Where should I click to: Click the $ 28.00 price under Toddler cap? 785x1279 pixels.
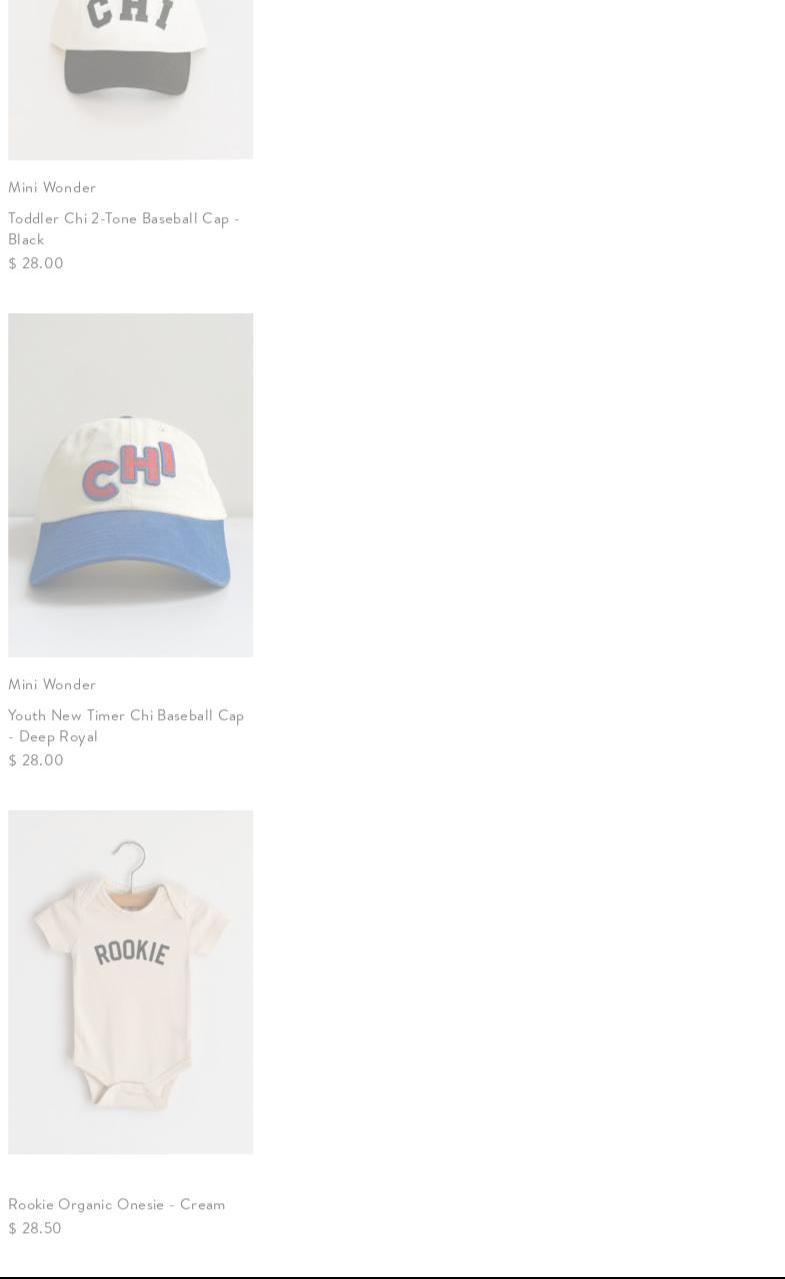36,263
